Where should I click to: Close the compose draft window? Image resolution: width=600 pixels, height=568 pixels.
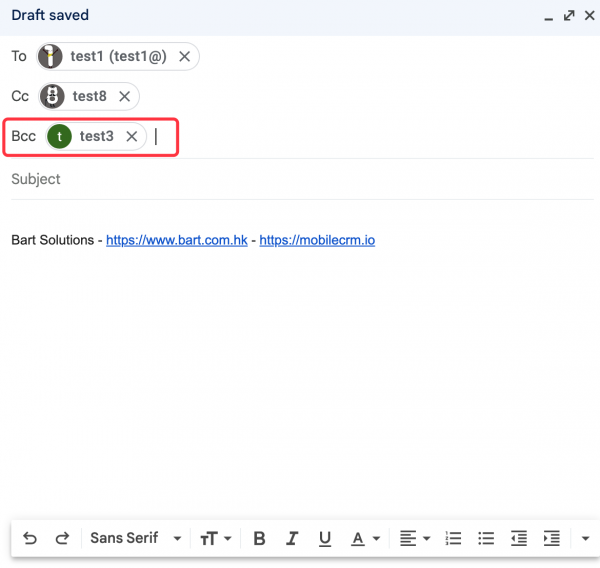point(590,16)
